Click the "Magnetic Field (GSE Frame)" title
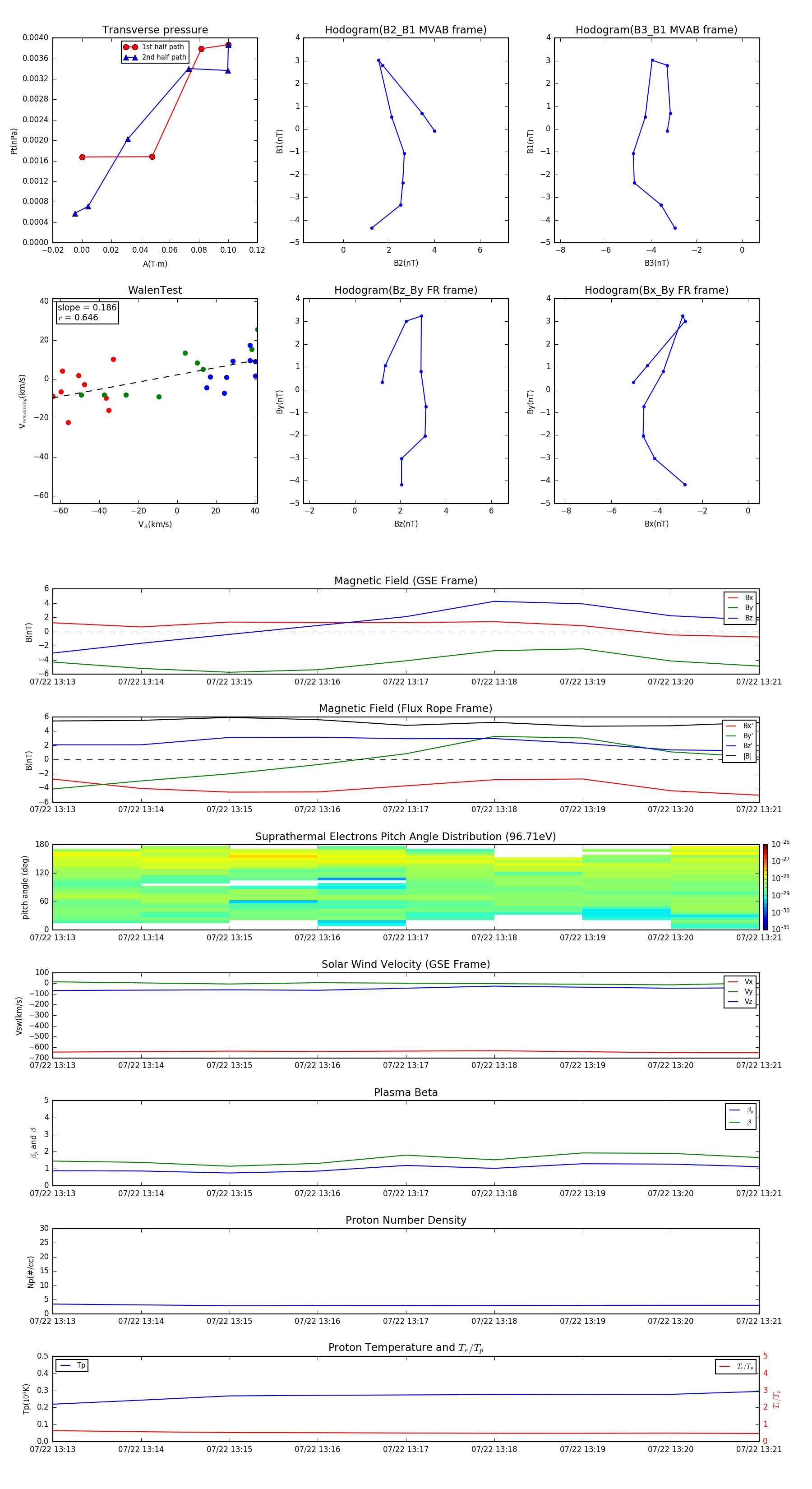 pos(406,581)
